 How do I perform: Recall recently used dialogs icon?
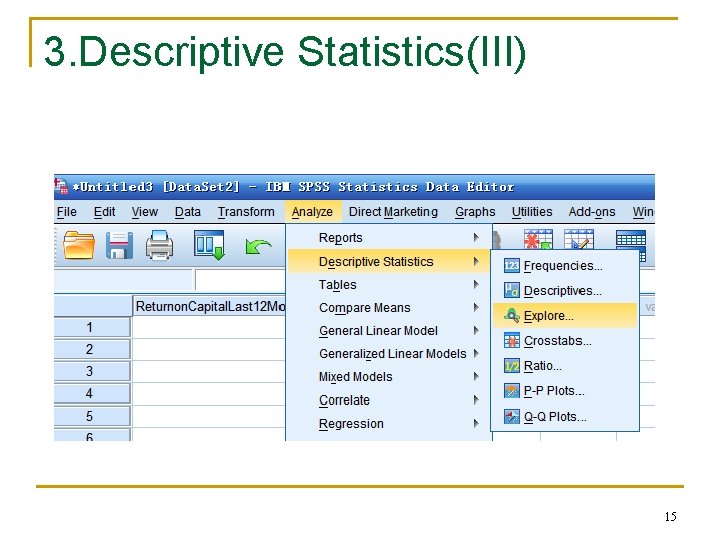click(x=209, y=245)
